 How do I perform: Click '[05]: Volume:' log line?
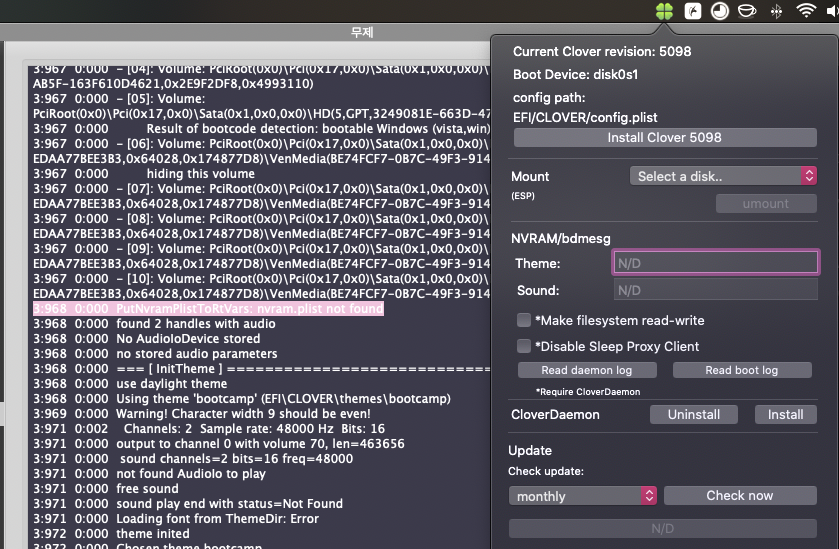point(119,99)
